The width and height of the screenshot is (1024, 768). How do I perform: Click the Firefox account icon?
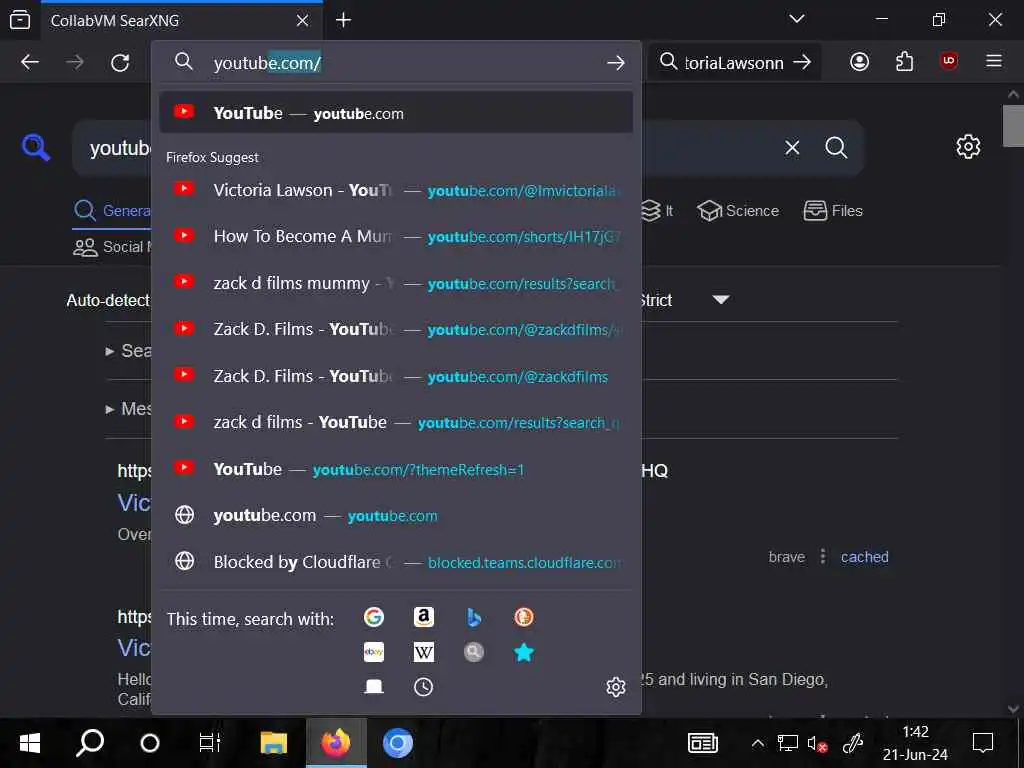[x=859, y=62]
